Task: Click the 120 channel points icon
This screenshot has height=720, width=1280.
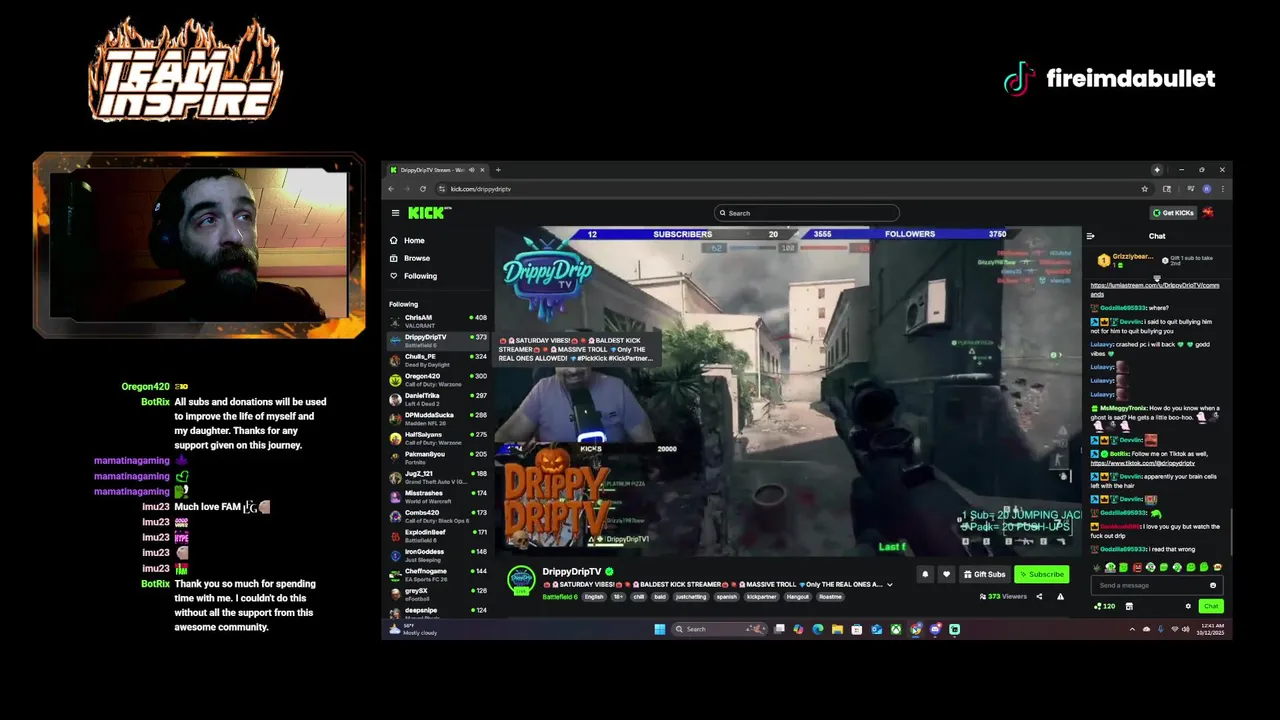Action: click(1105, 606)
